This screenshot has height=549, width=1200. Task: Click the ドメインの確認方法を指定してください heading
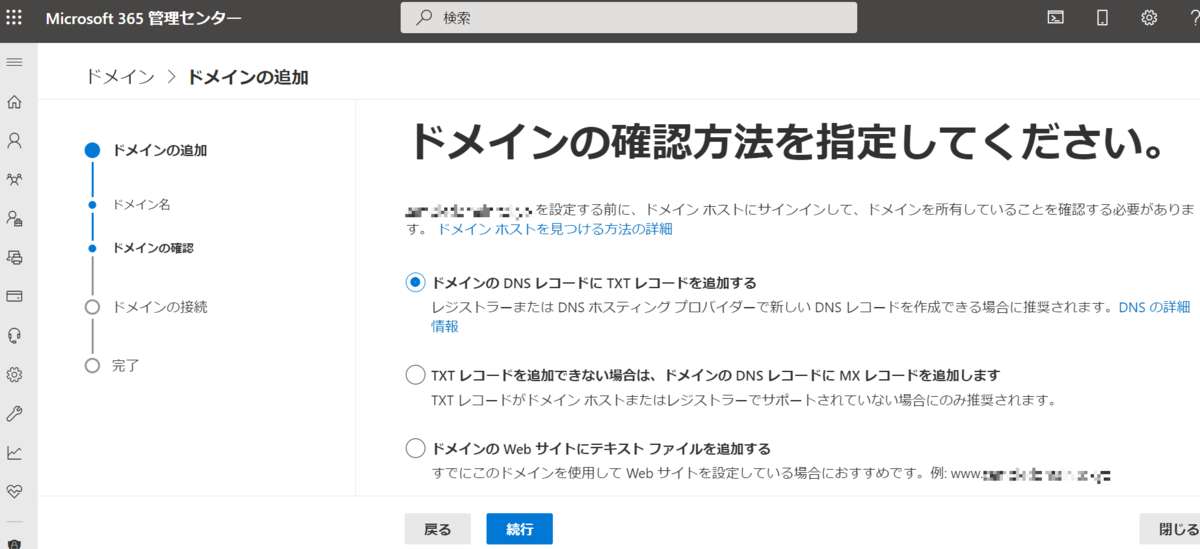point(789,143)
